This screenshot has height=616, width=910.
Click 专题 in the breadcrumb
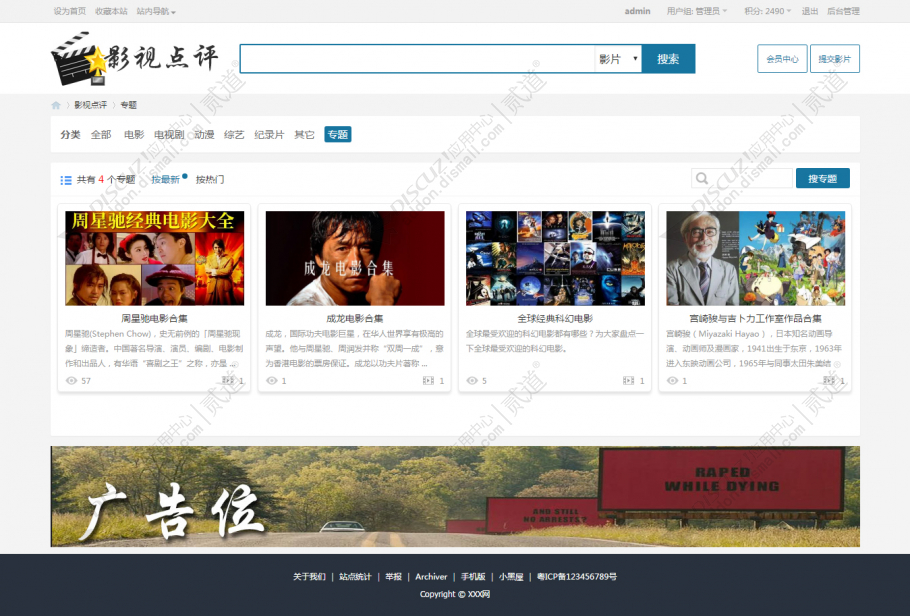(128, 105)
